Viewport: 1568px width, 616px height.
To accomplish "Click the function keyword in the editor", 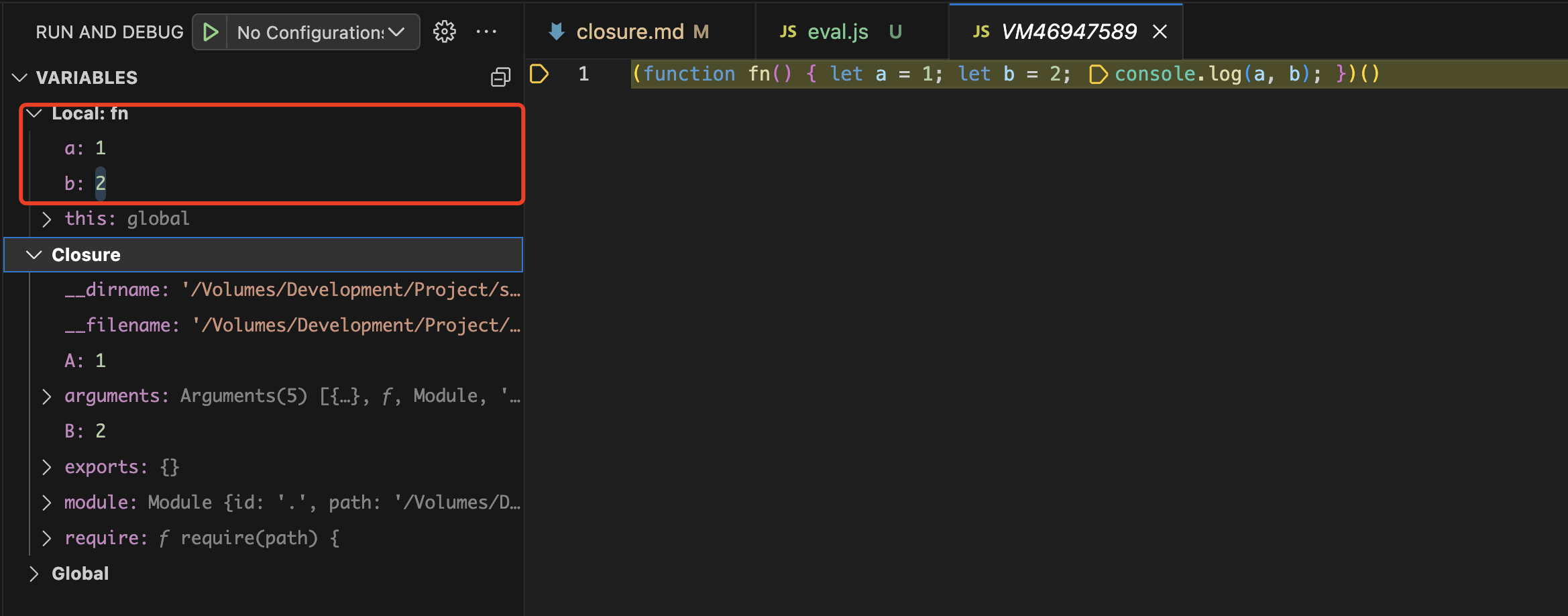I will tap(689, 74).
